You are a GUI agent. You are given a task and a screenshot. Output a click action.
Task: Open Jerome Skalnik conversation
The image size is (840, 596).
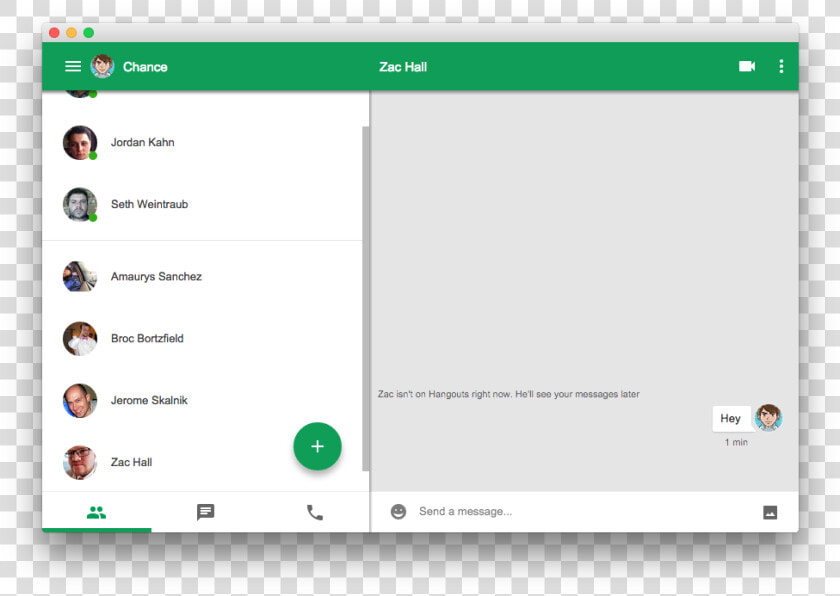(202, 400)
